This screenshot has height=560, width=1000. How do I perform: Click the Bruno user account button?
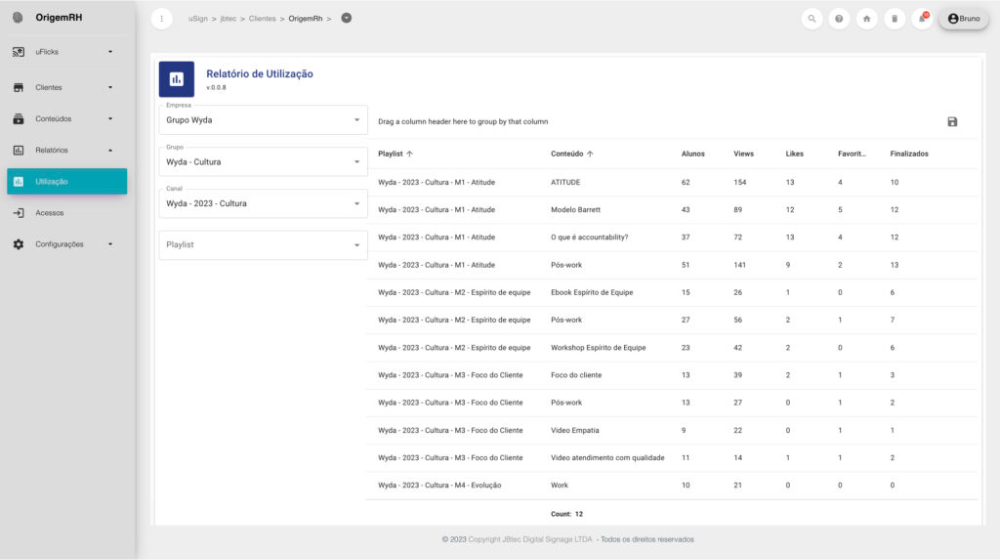[x=963, y=19]
